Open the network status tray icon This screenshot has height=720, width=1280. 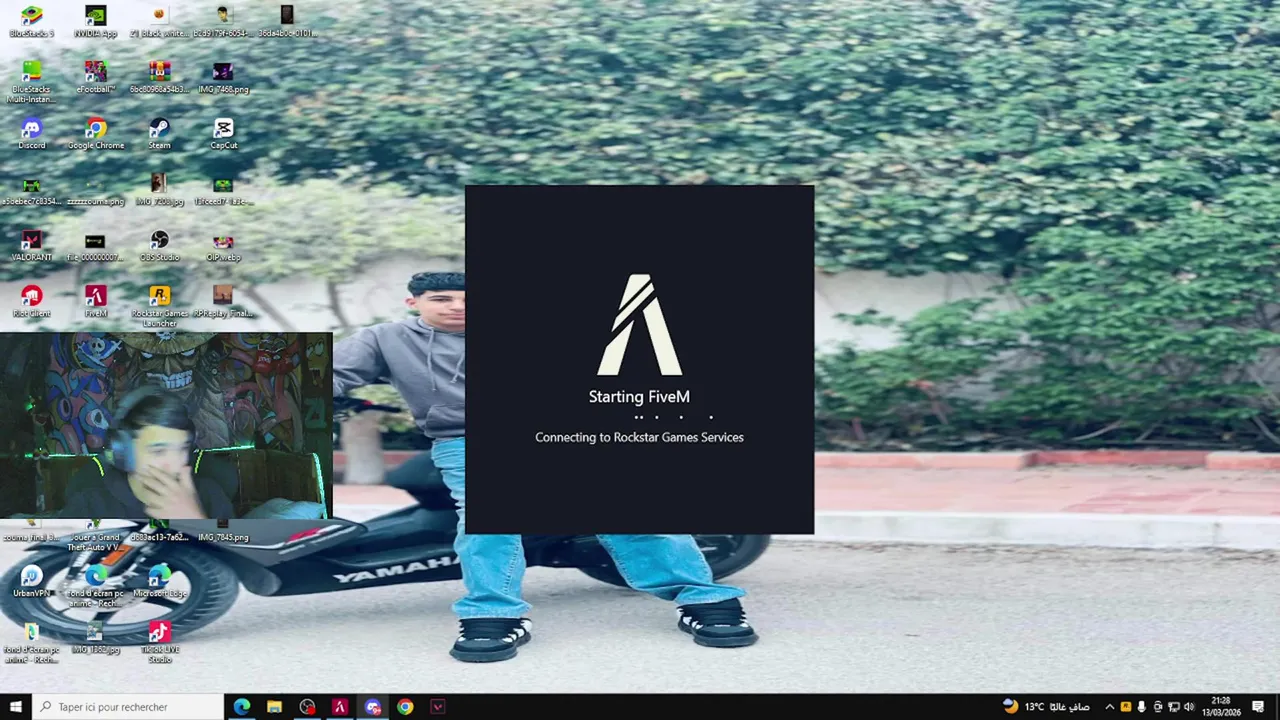click(x=1173, y=707)
